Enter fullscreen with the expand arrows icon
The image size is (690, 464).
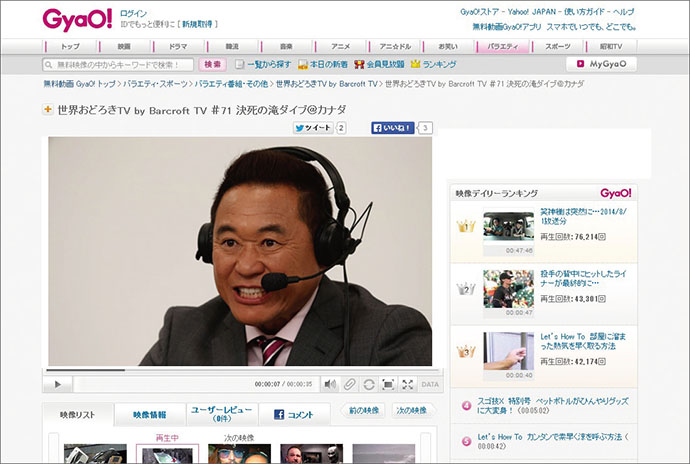(x=407, y=384)
